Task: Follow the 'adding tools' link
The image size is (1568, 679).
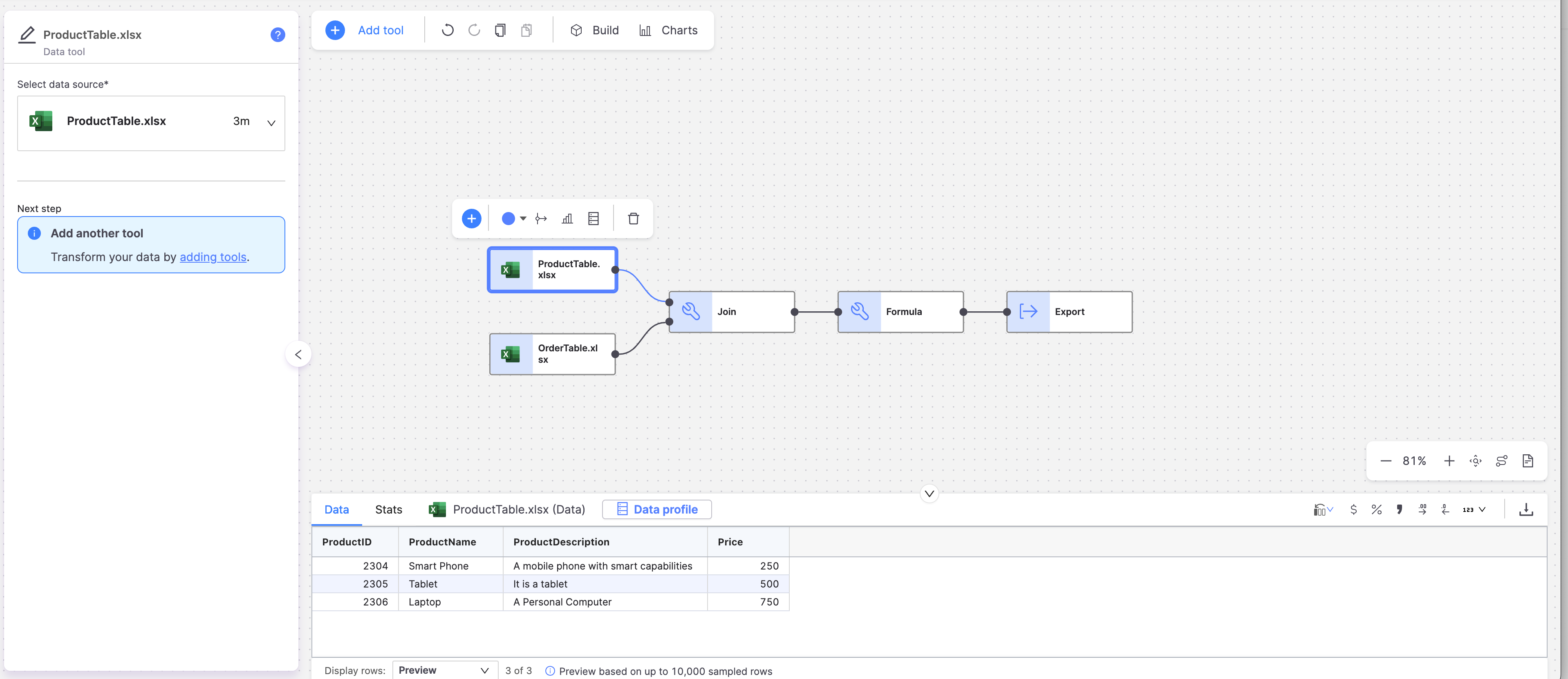Action: pos(213,257)
